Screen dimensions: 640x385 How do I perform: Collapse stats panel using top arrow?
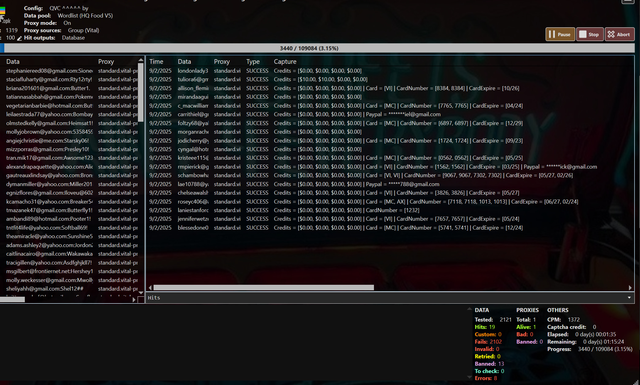coord(469,309)
